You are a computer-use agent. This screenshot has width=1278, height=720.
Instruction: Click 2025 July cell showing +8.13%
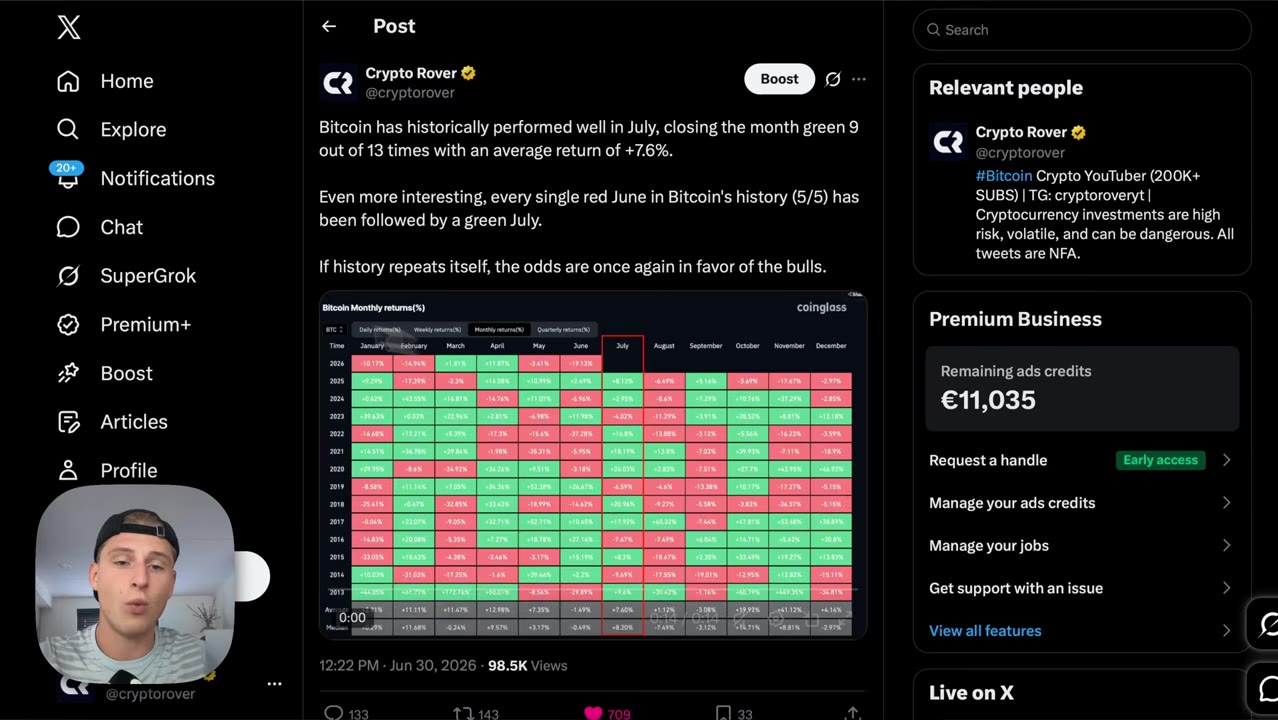coord(622,381)
